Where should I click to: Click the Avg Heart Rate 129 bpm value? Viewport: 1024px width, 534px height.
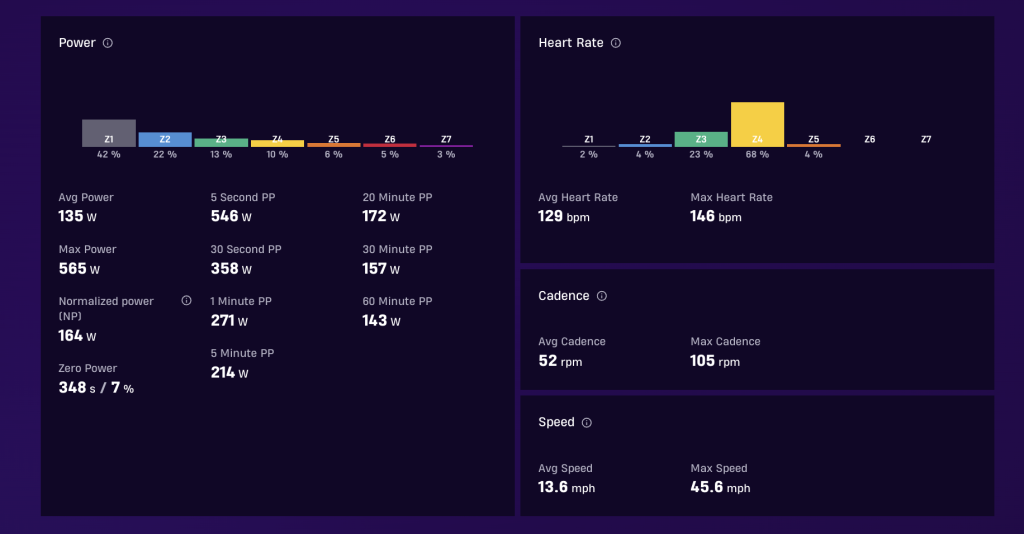[x=564, y=217]
